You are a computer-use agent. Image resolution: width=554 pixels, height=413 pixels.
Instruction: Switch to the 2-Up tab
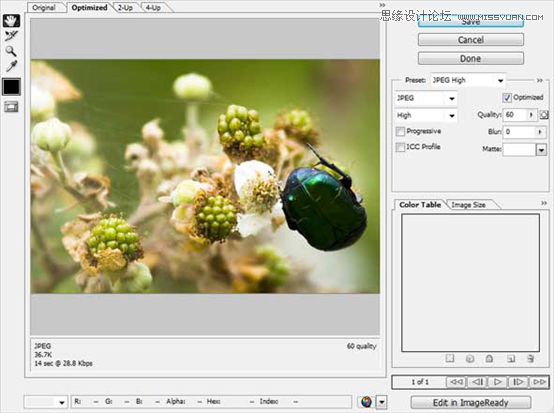coord(125,7)
